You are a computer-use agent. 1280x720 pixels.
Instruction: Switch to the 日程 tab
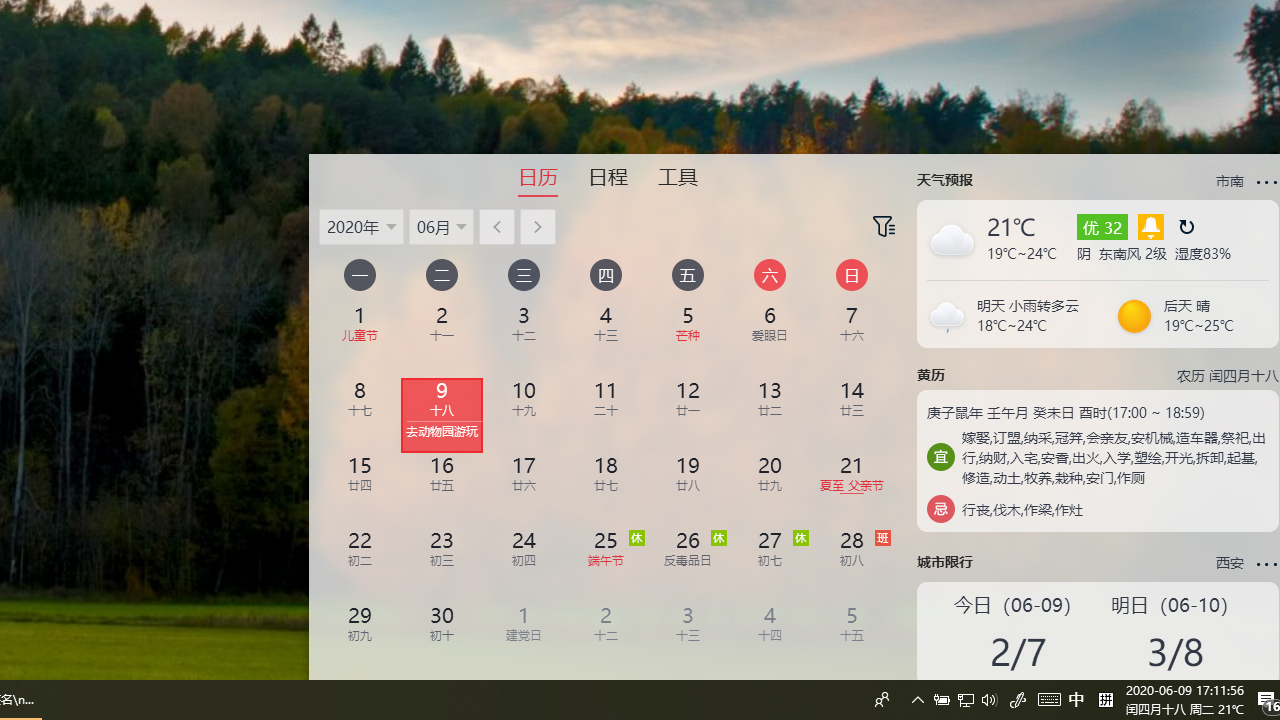608,178
